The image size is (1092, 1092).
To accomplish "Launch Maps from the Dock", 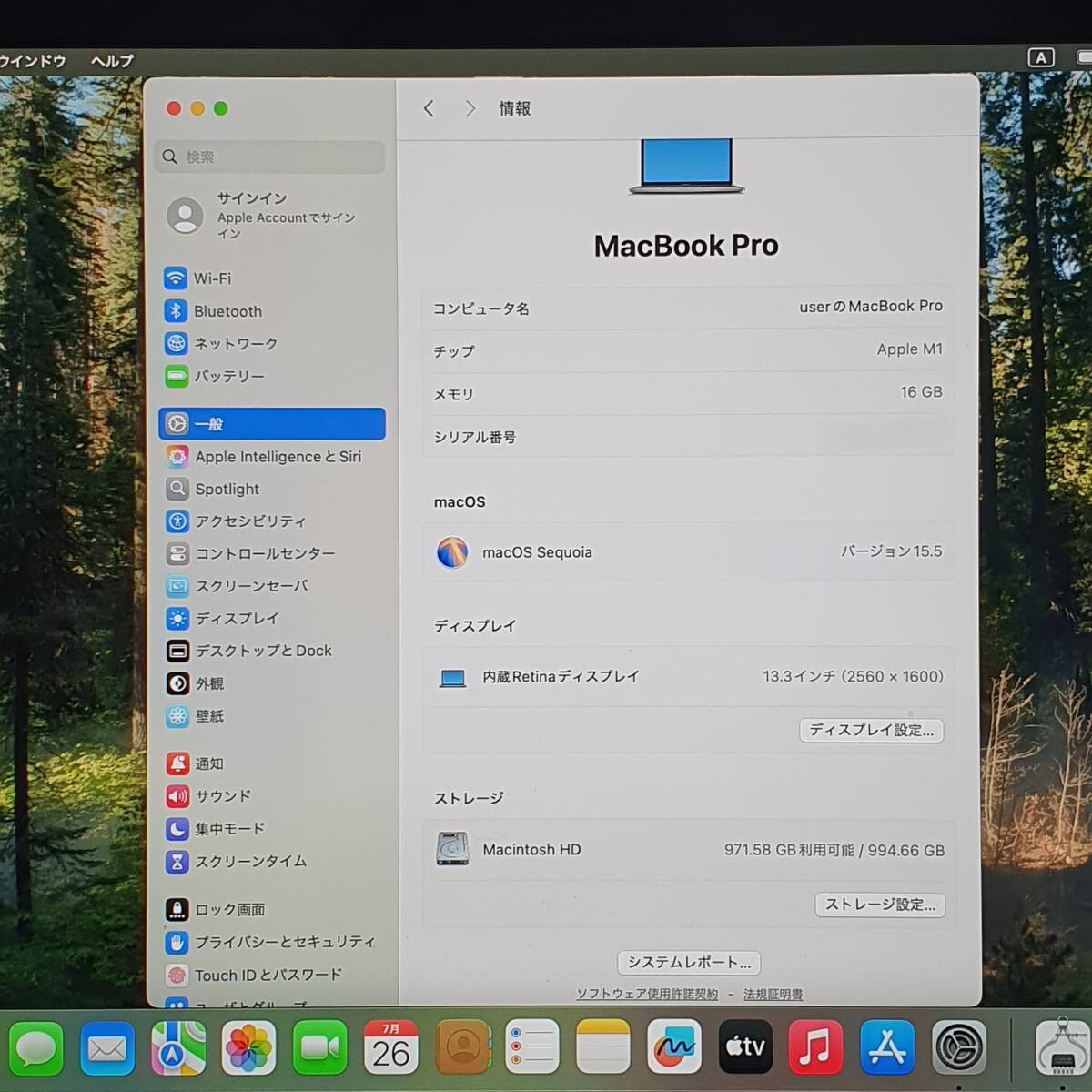I will tap(178, 1049).
